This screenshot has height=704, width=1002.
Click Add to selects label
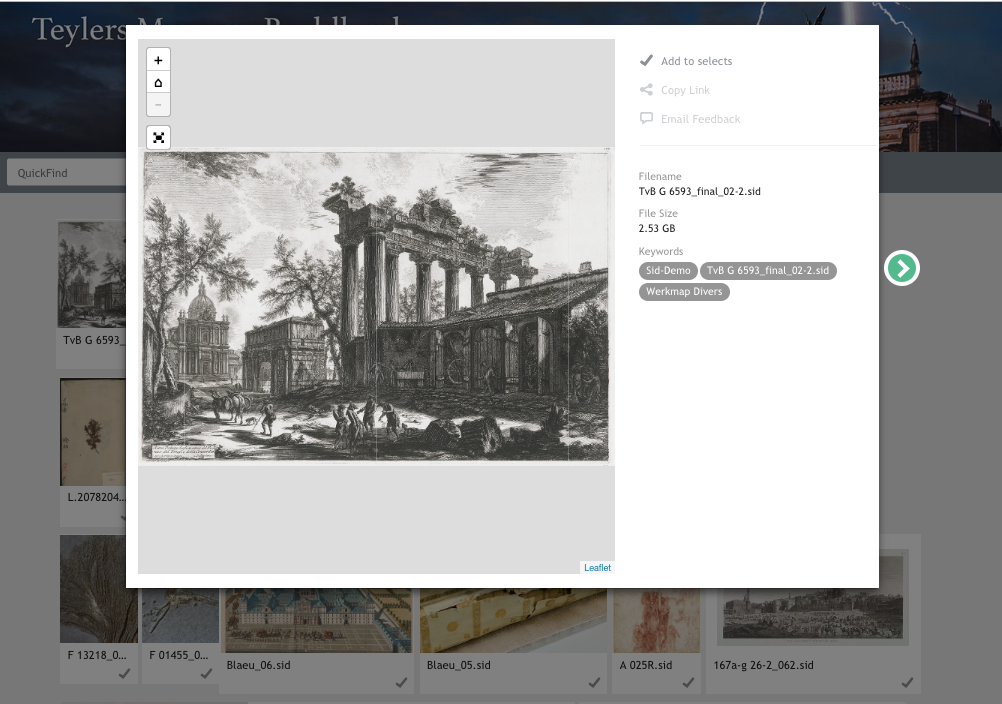697,61
